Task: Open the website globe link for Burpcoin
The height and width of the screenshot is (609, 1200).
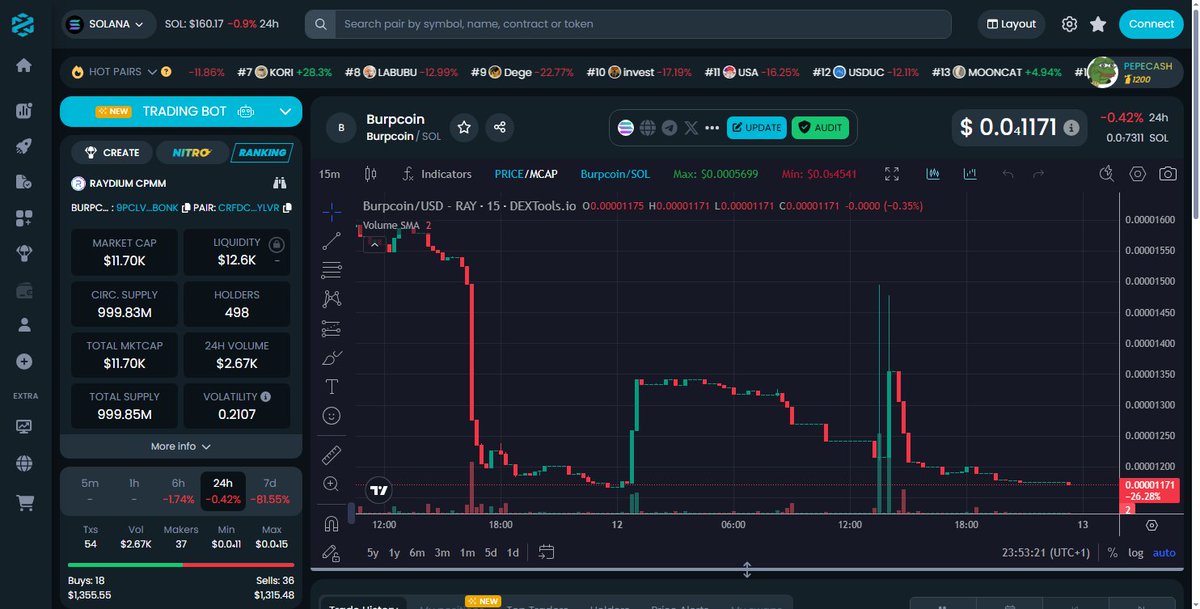Action: (x=648, y=128)
